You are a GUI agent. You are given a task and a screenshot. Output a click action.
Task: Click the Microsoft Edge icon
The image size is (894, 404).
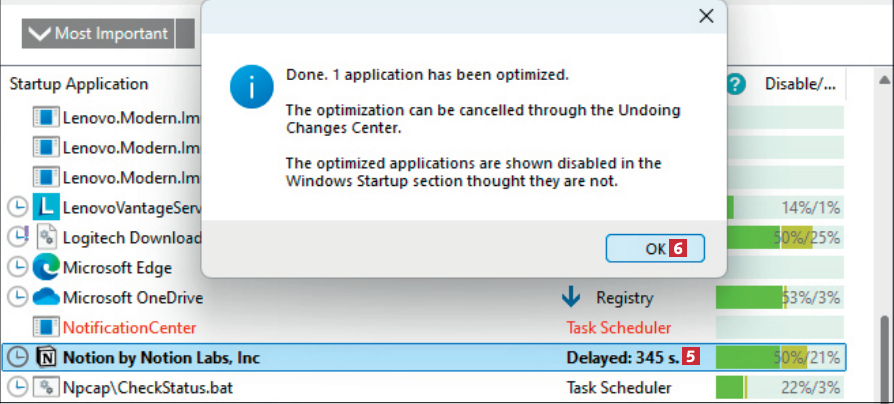click(x=46, y=267)
